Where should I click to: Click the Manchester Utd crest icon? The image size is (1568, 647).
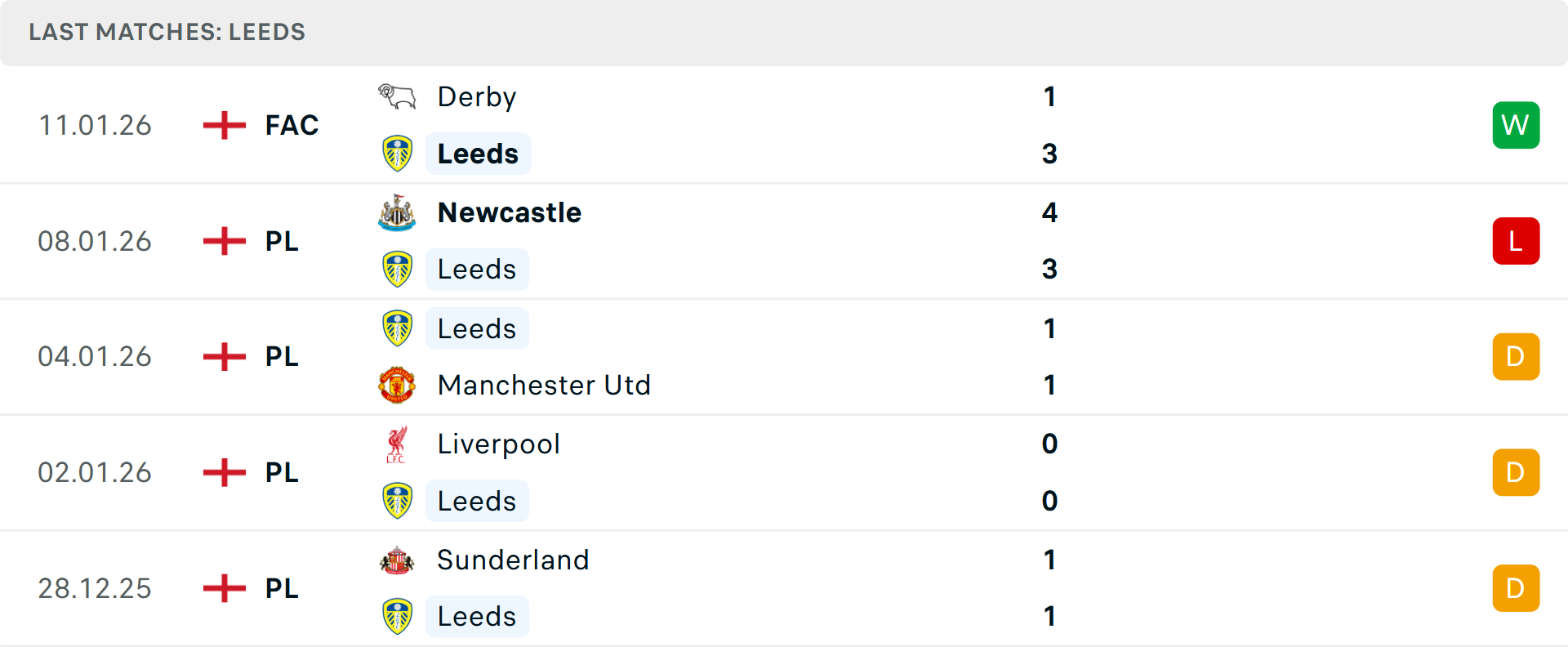pyautogui.click(x=397, y=385)
